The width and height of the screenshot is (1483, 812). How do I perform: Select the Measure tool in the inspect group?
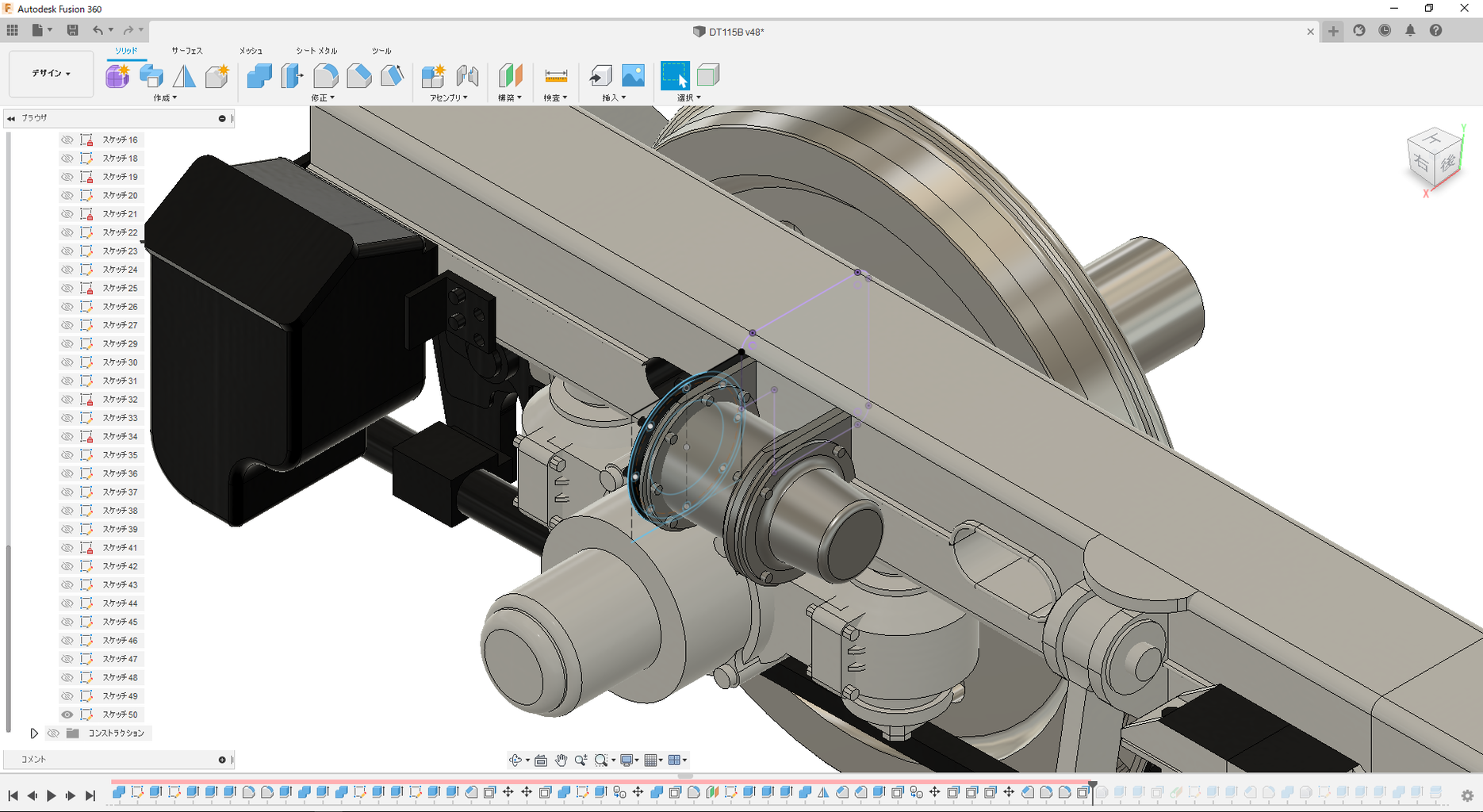coord(556,76)
